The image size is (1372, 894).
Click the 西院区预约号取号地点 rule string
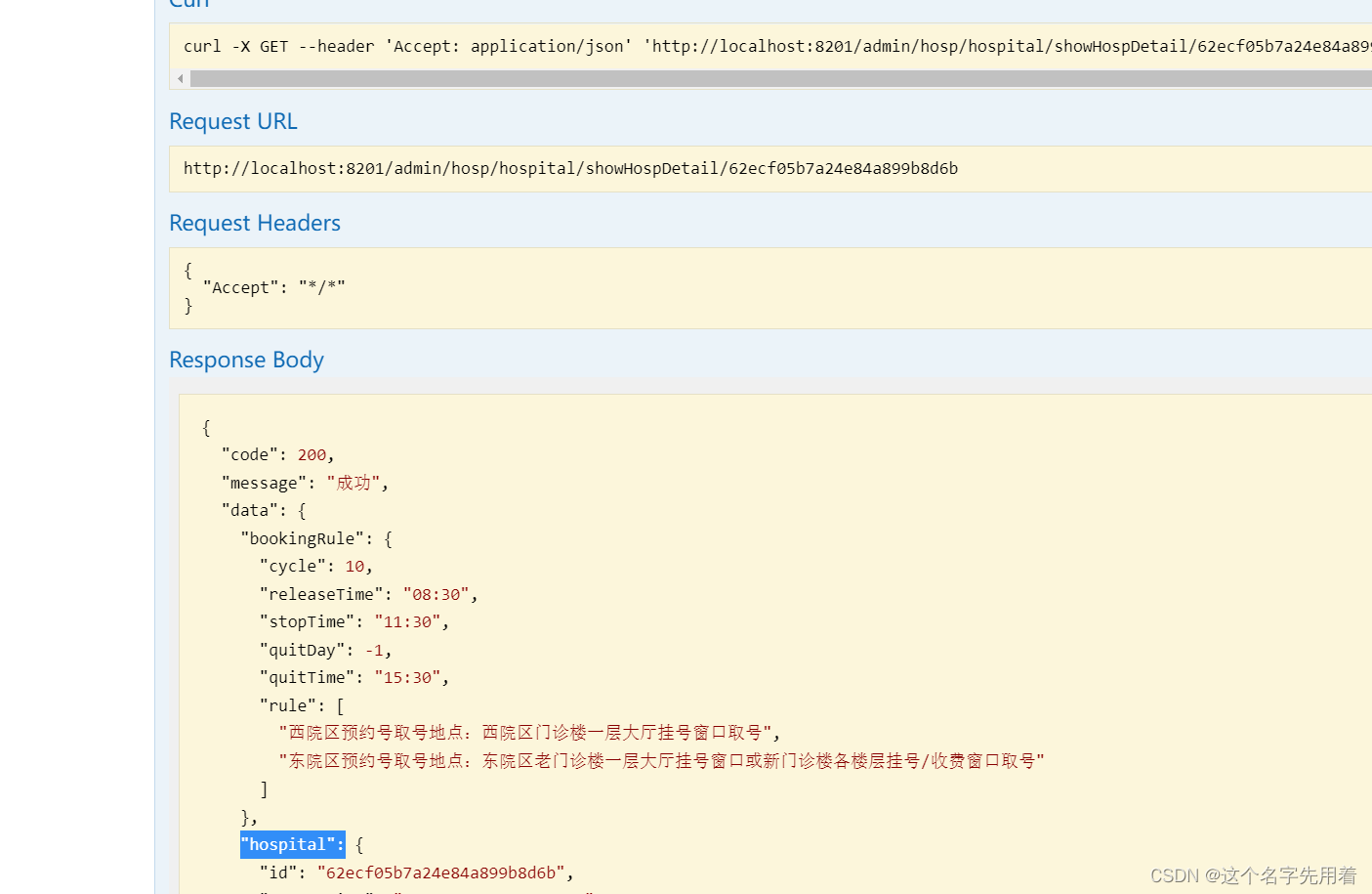tap(529, 733)
